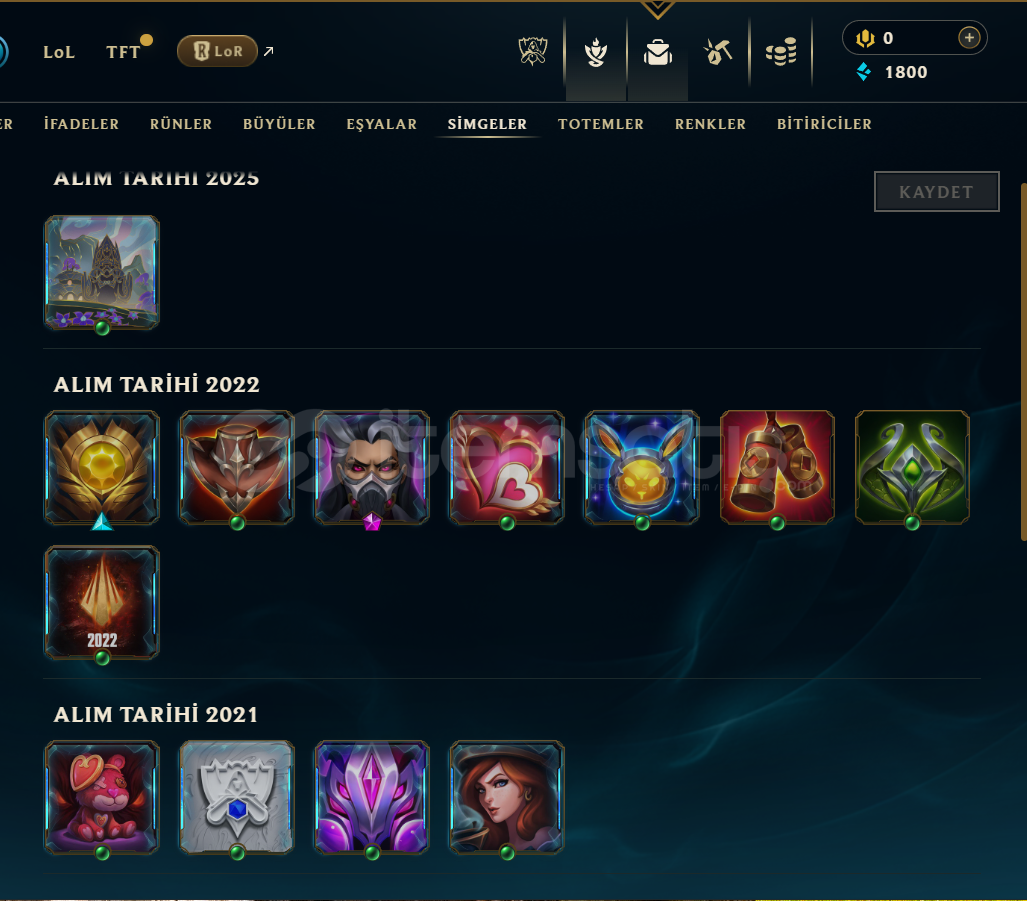The width and height of the screenshot is (1027, 901).
Task: Open the Loot crafting hammer icon
Action: 718,52
